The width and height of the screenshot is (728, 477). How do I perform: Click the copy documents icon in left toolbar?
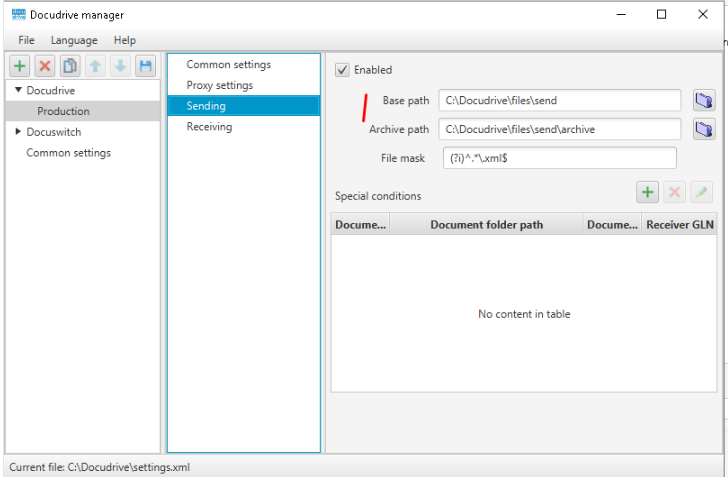coord(70,66)
